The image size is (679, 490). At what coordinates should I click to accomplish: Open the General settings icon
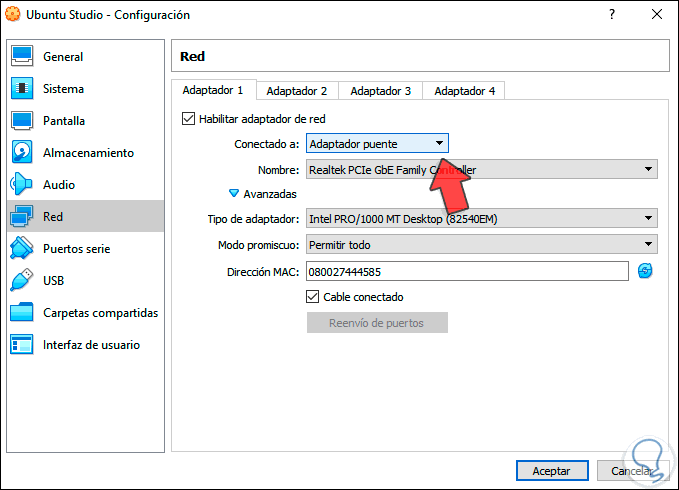(23, 57)
